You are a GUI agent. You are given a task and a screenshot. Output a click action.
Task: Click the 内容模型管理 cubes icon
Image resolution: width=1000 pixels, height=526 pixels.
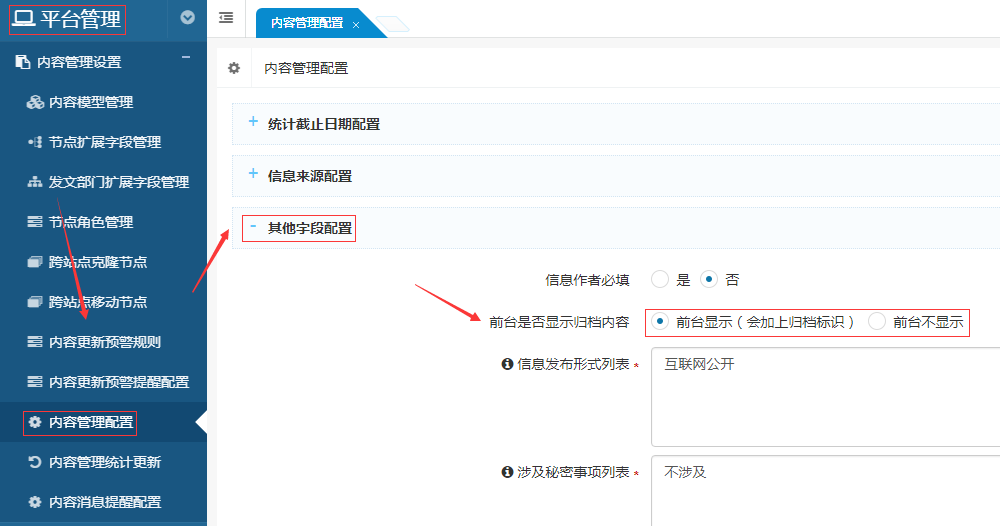(35, 102)
